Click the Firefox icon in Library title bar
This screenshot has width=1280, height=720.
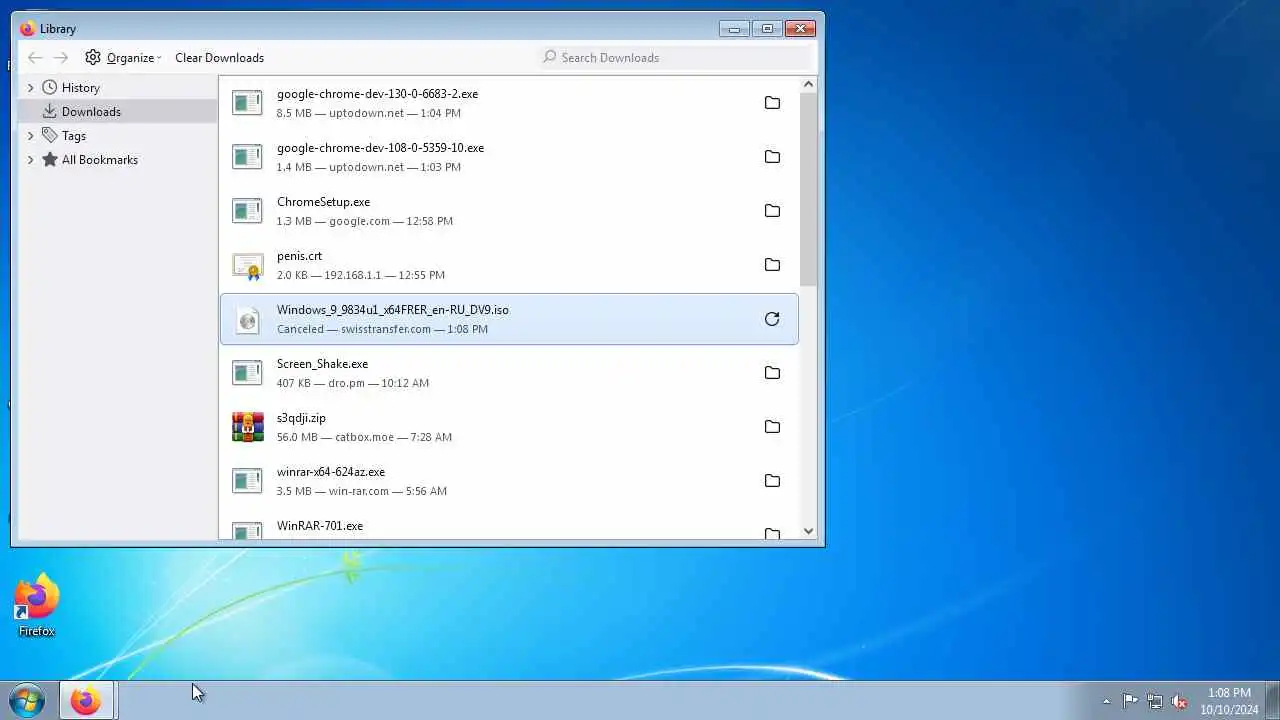tap(27, 28)
